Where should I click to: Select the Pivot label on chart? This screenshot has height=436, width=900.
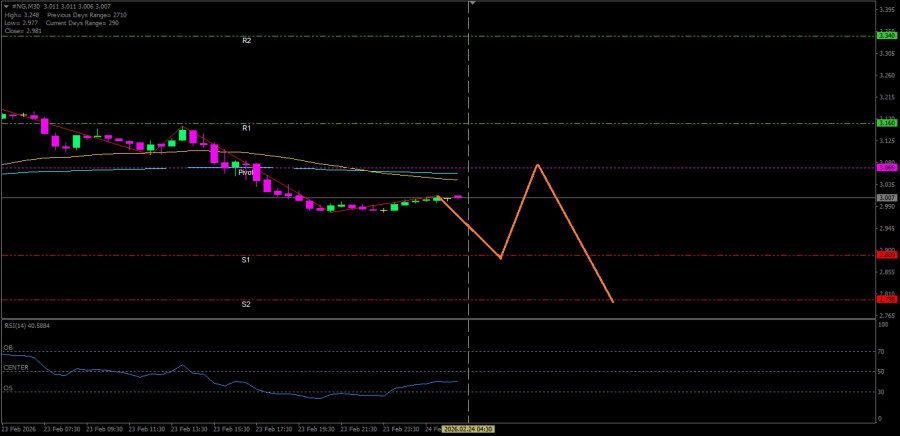tap(245, 172)
